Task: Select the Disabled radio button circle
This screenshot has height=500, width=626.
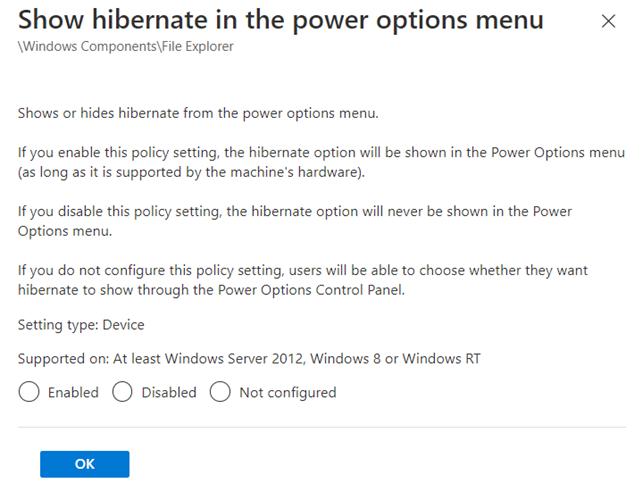Action: point(122,392)
